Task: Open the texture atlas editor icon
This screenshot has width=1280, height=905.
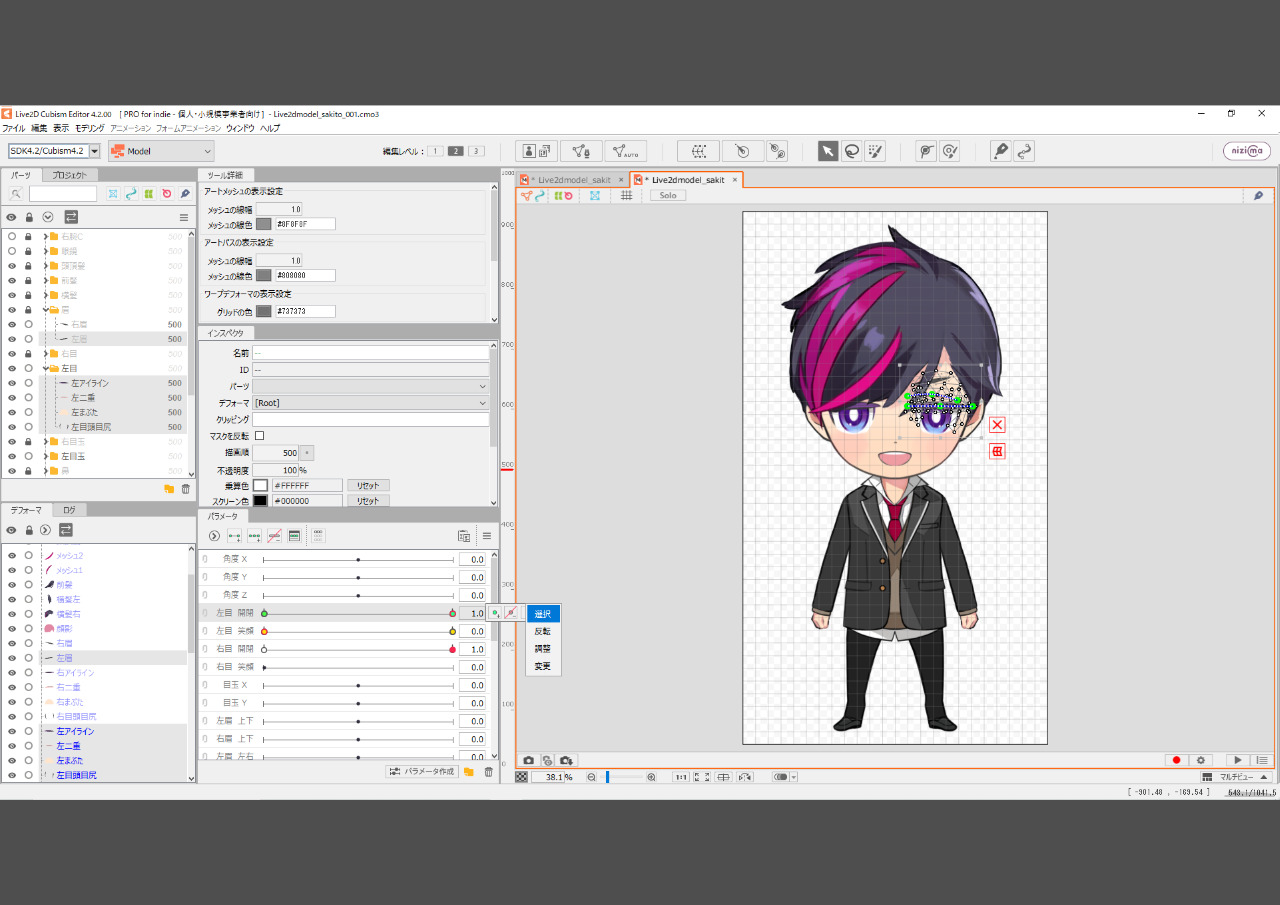Action: click(x=537, y=151)
